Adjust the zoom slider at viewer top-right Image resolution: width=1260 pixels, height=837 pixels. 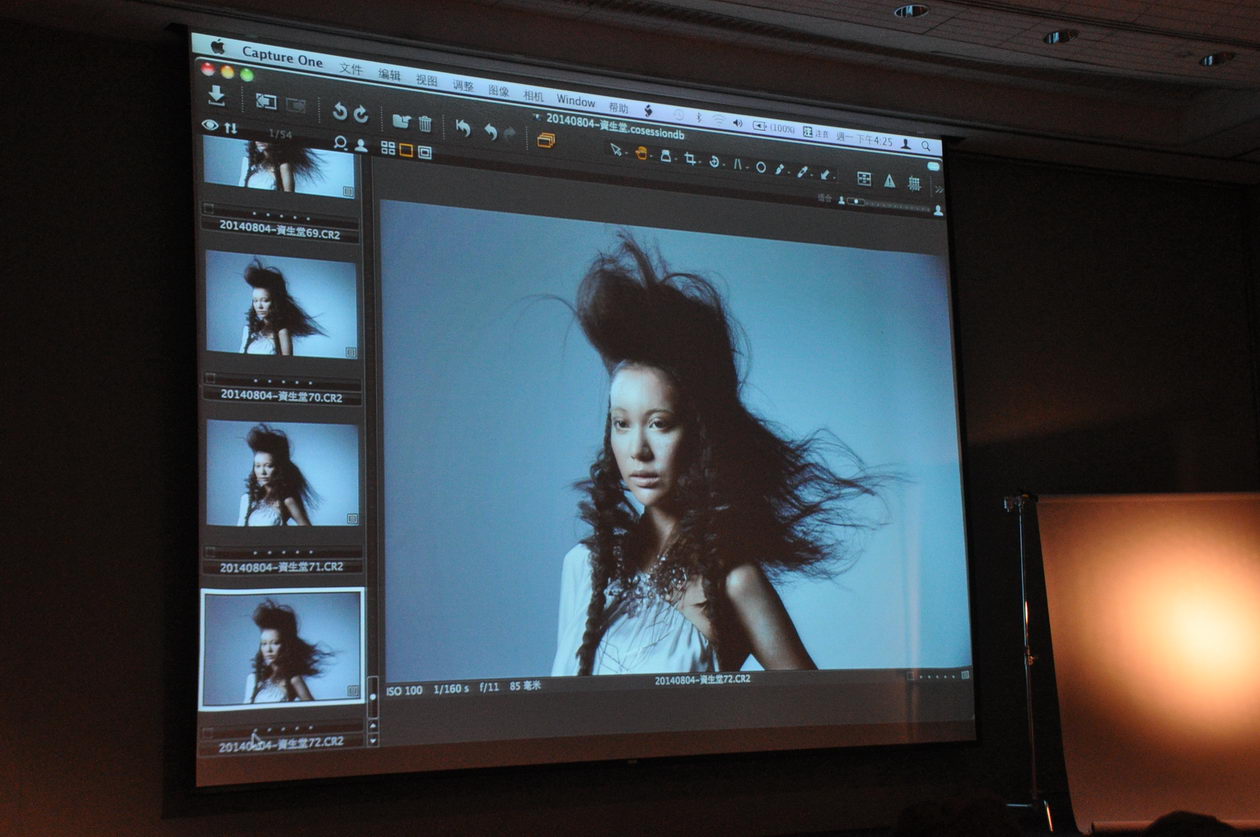coord(886,203)
